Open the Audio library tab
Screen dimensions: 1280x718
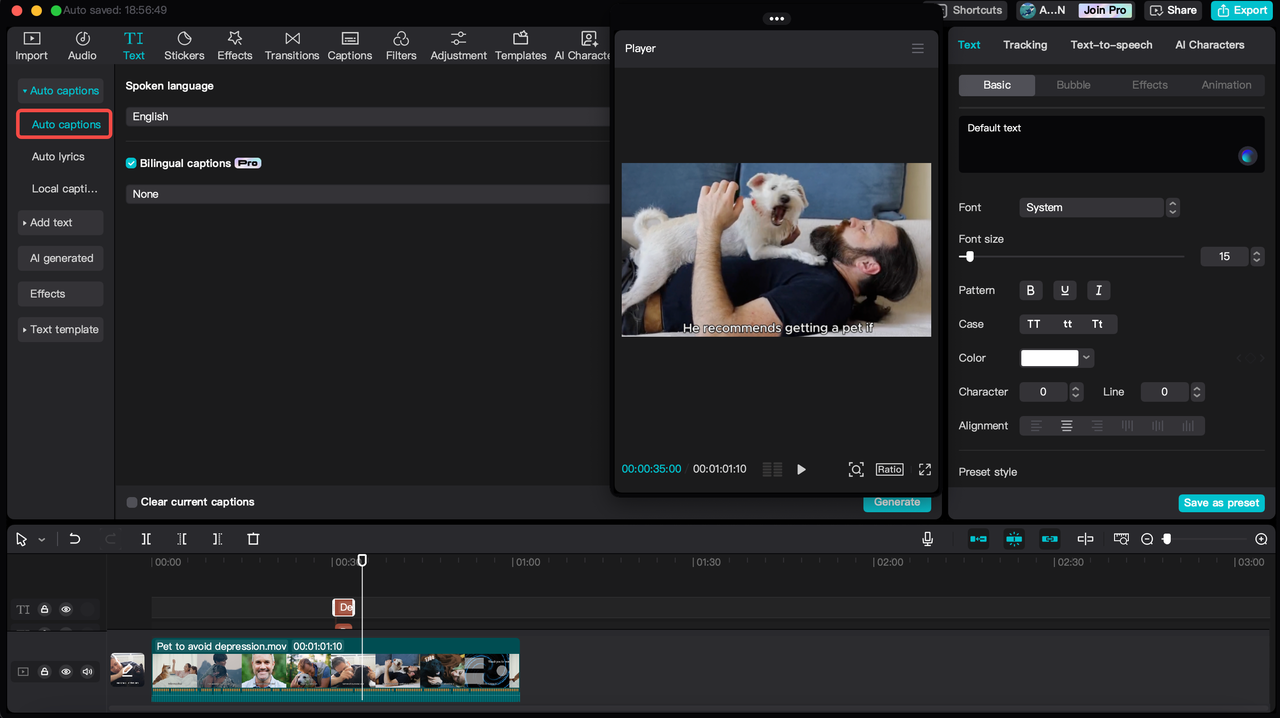click(x=82, y=45)
